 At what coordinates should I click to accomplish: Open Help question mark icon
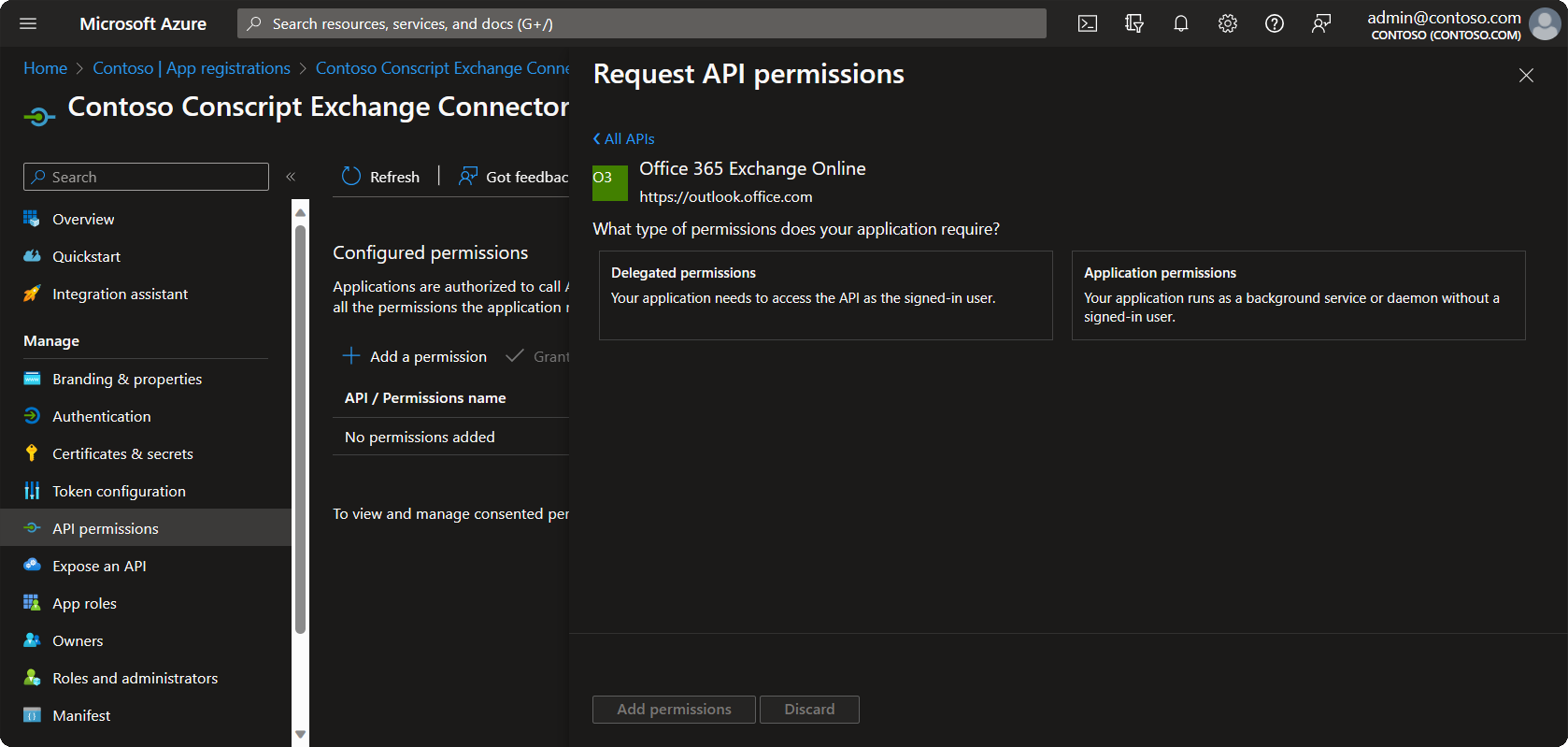pos(1275,23)
